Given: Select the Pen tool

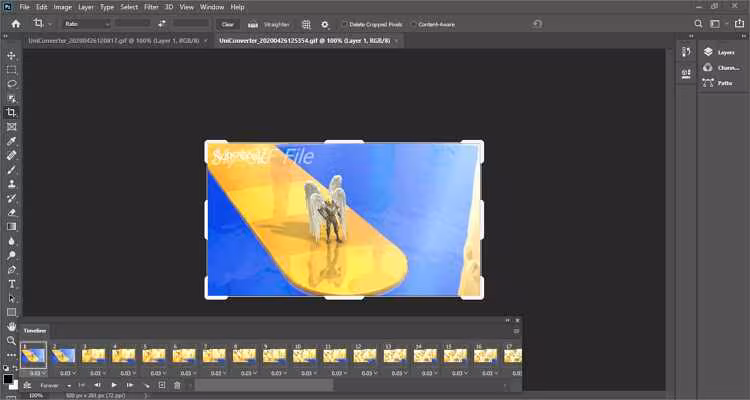Looking at the screenshot, I should pos(11,269).
